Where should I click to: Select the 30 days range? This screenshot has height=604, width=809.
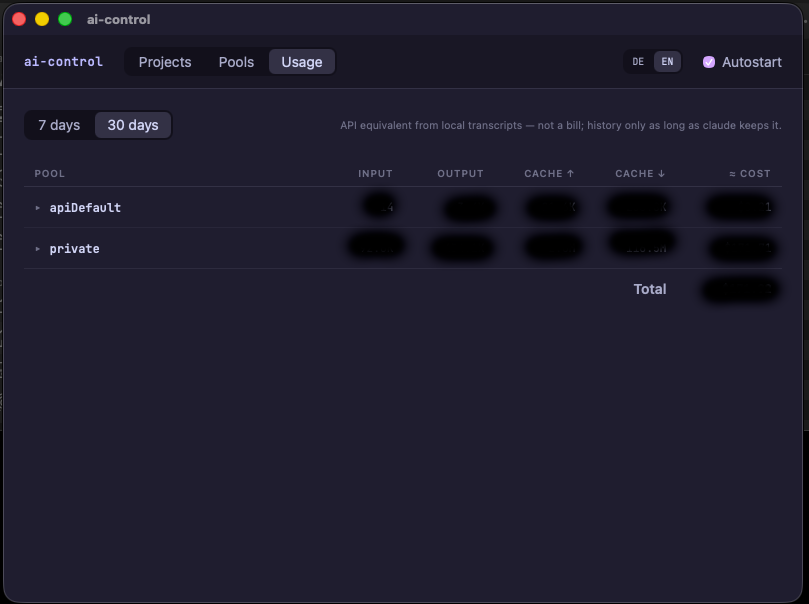coord(133,125)
